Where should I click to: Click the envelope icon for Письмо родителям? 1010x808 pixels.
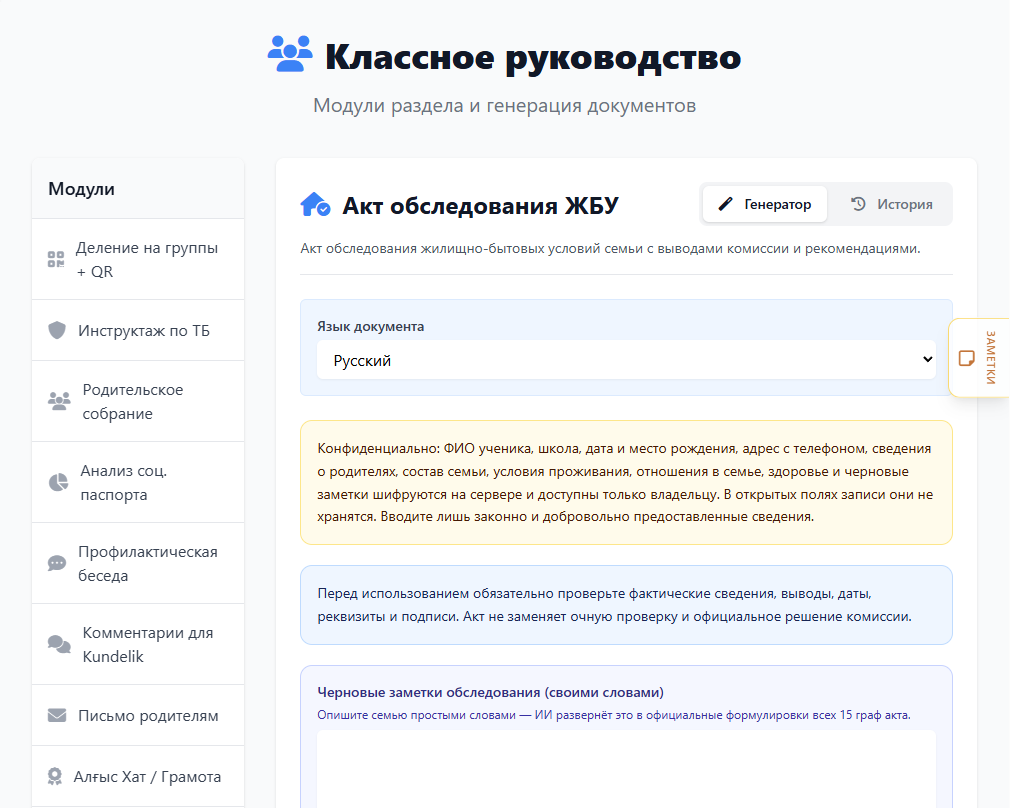pyautogui.click(x=57, y=715)
